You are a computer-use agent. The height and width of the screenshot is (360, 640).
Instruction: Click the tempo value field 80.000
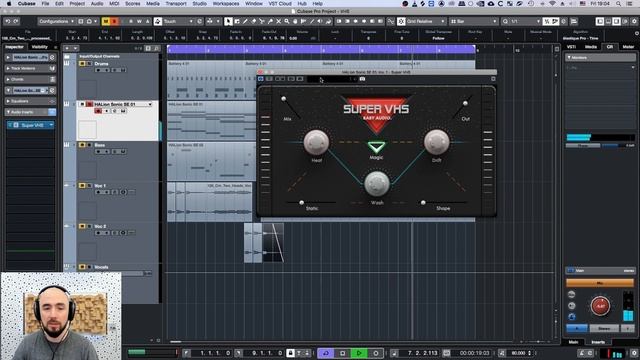click(518, 353)
